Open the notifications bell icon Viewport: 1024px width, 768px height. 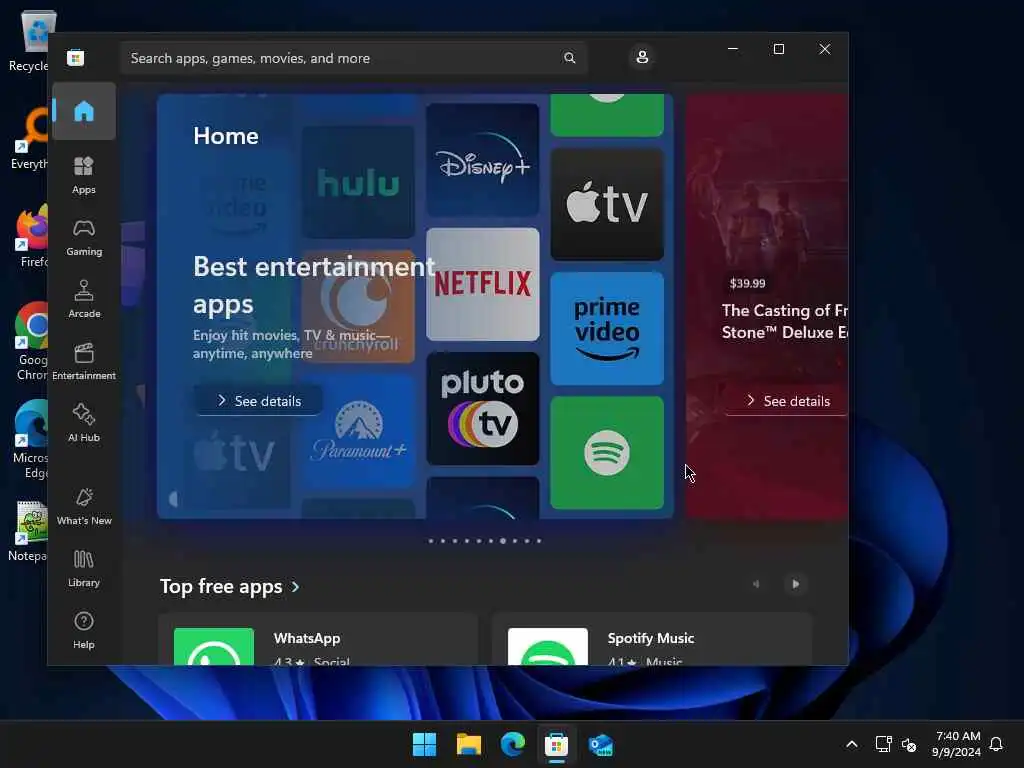[996, 744]
